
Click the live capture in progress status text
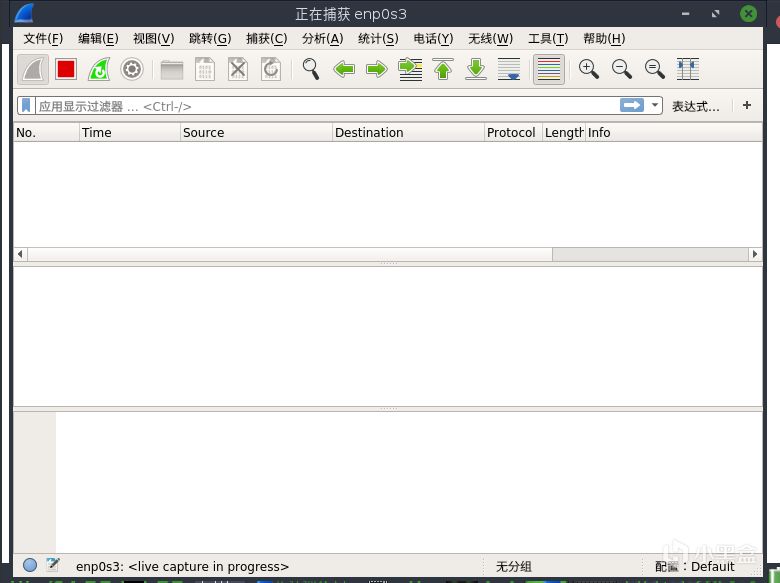point(182,566)
